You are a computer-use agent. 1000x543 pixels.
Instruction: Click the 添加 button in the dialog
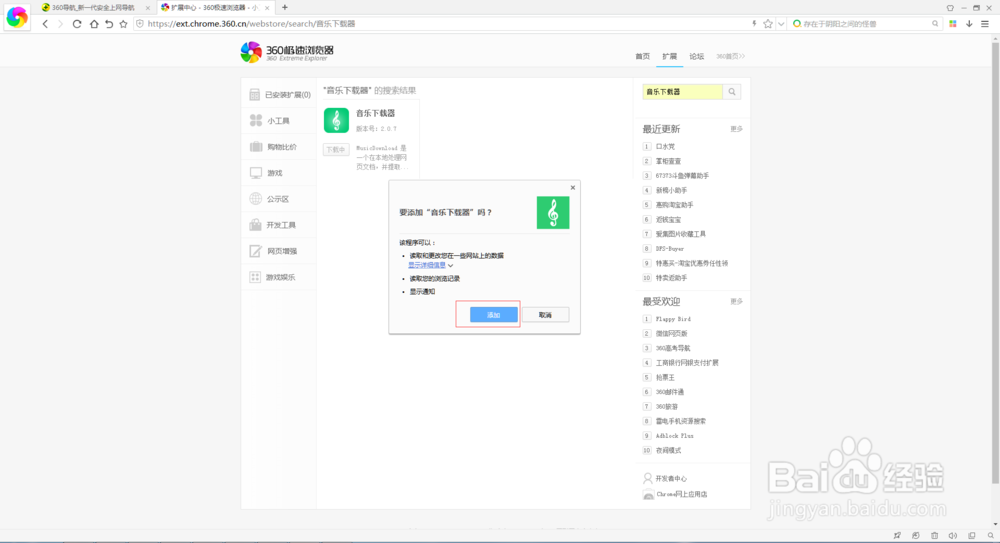pyautogui.click(x=494, y=315)
